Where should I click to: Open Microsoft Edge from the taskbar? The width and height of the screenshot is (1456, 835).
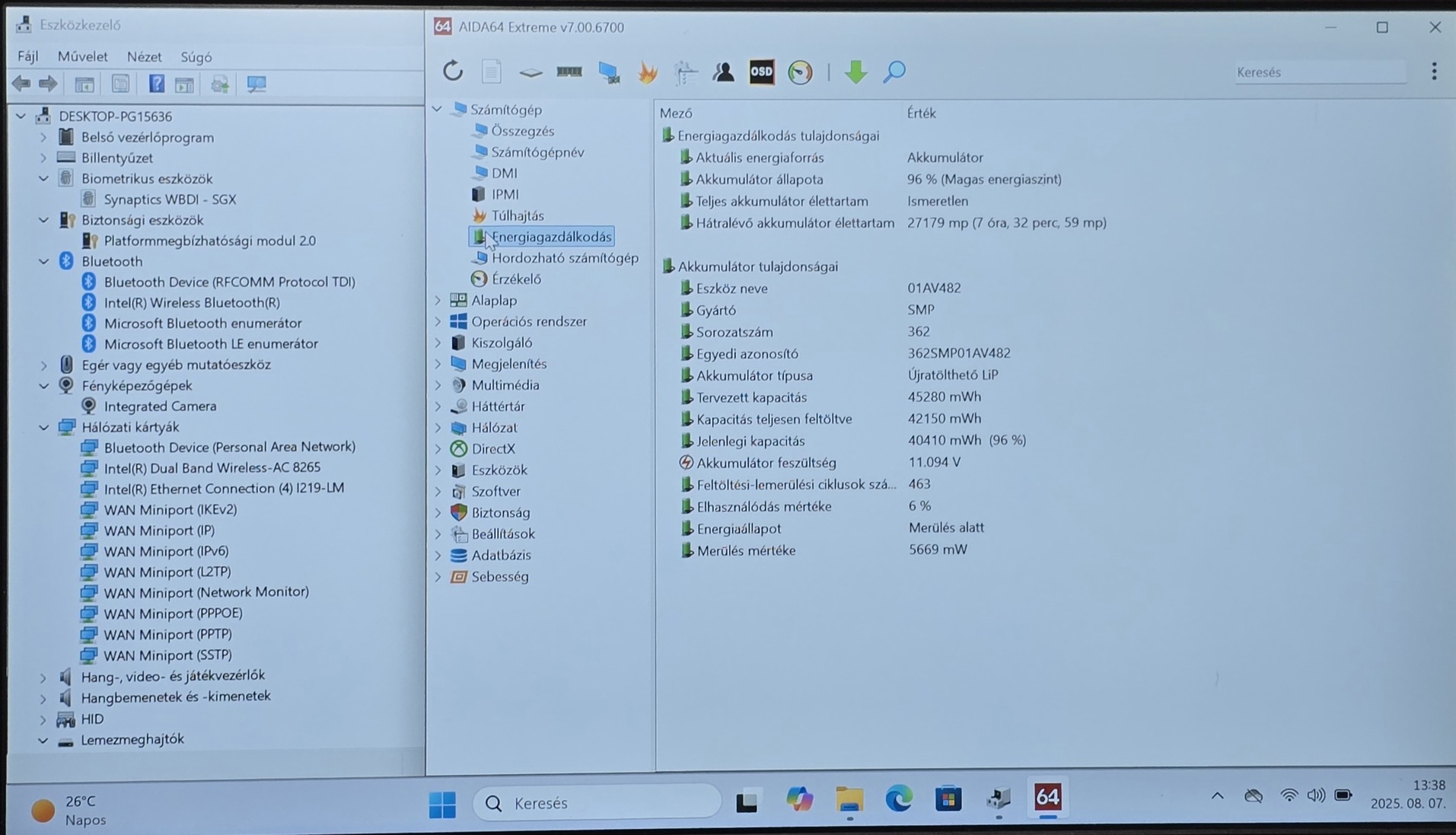click(x=899, y=799)
